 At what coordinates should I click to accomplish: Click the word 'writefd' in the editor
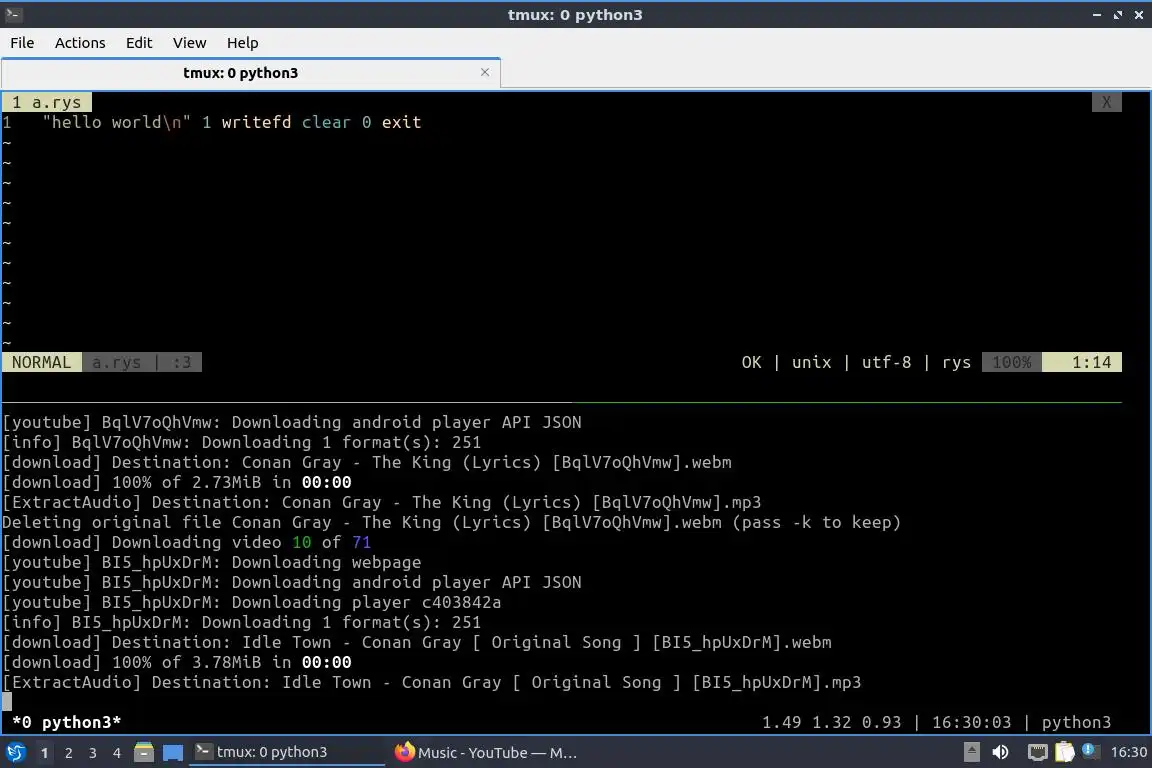click(x=256, y=122)
